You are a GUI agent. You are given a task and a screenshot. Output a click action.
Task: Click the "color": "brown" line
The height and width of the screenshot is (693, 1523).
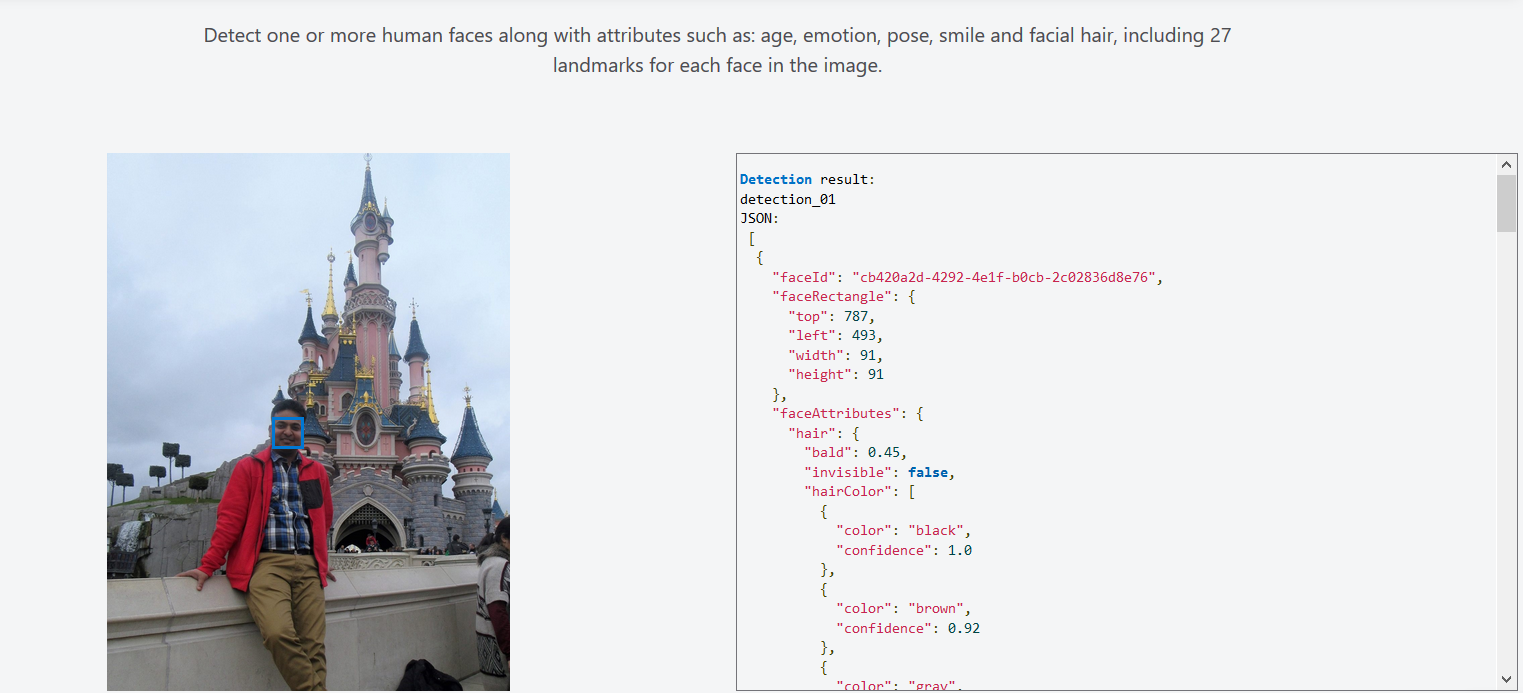point(904,608)
